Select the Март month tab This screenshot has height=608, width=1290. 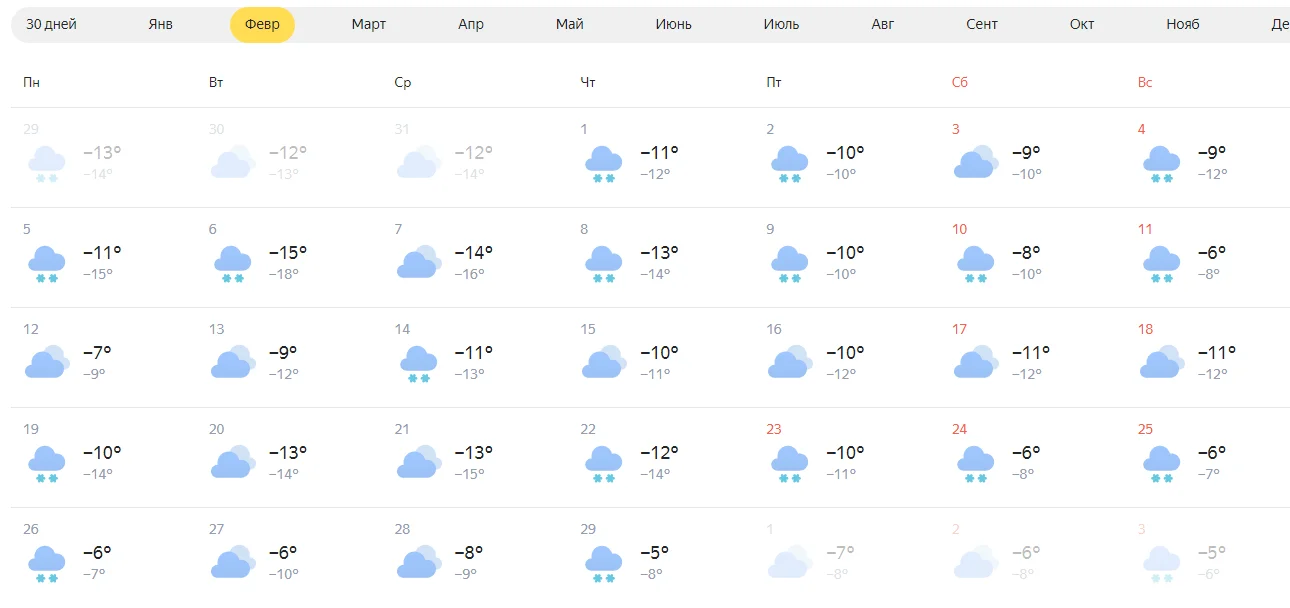tap(369, 24)
